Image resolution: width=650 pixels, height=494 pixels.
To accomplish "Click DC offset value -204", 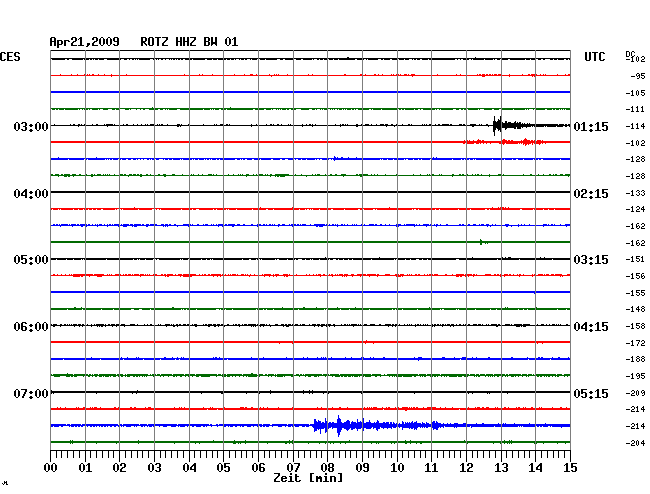I will click(635, 443).
